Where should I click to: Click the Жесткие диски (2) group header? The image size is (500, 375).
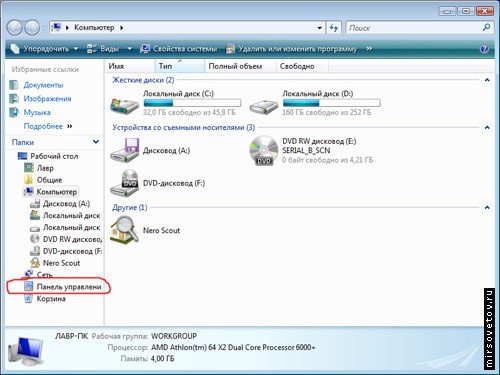(143, 80)
